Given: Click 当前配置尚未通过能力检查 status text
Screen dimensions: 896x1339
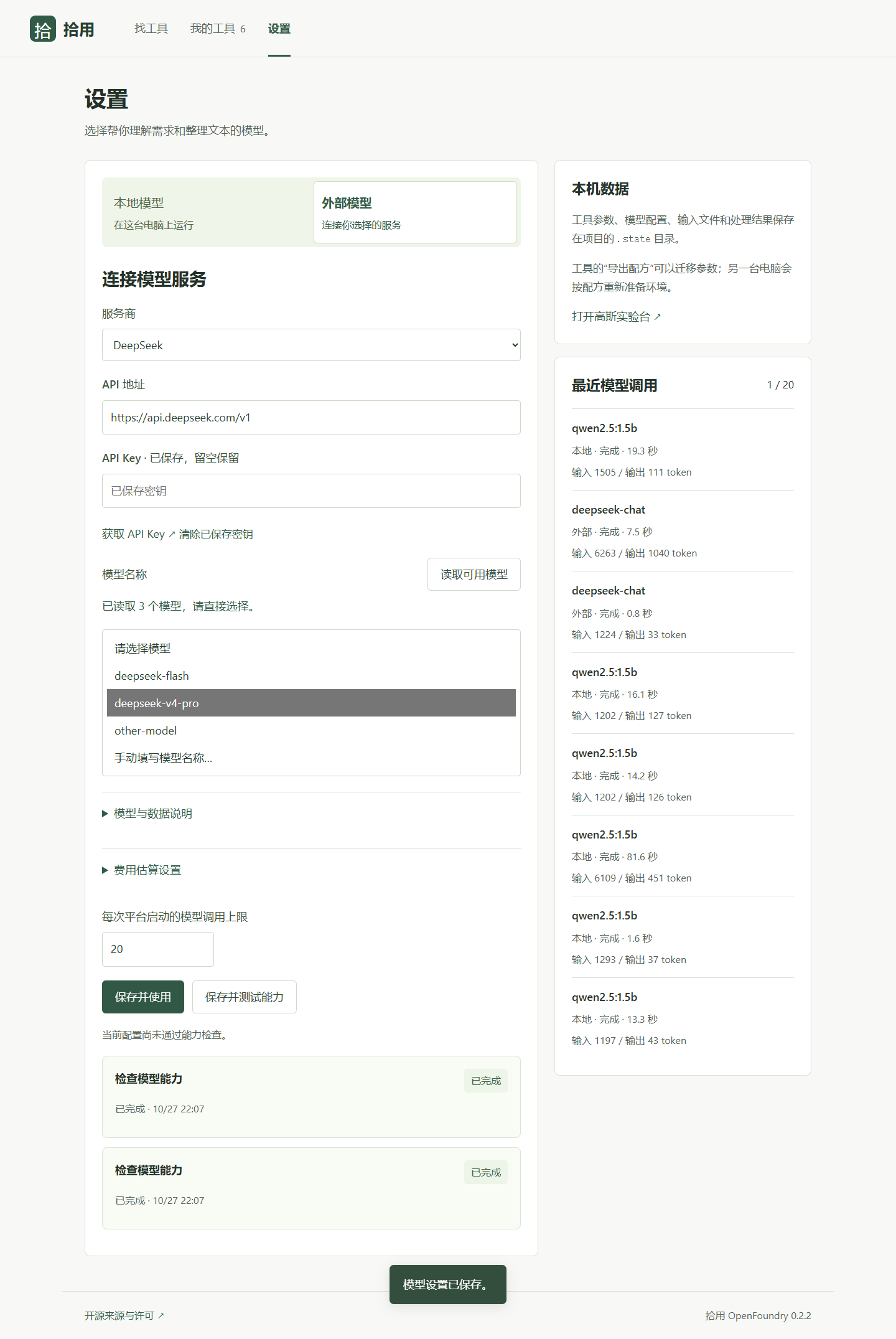Looking at the screenshot, I should tap(166, 1035).
